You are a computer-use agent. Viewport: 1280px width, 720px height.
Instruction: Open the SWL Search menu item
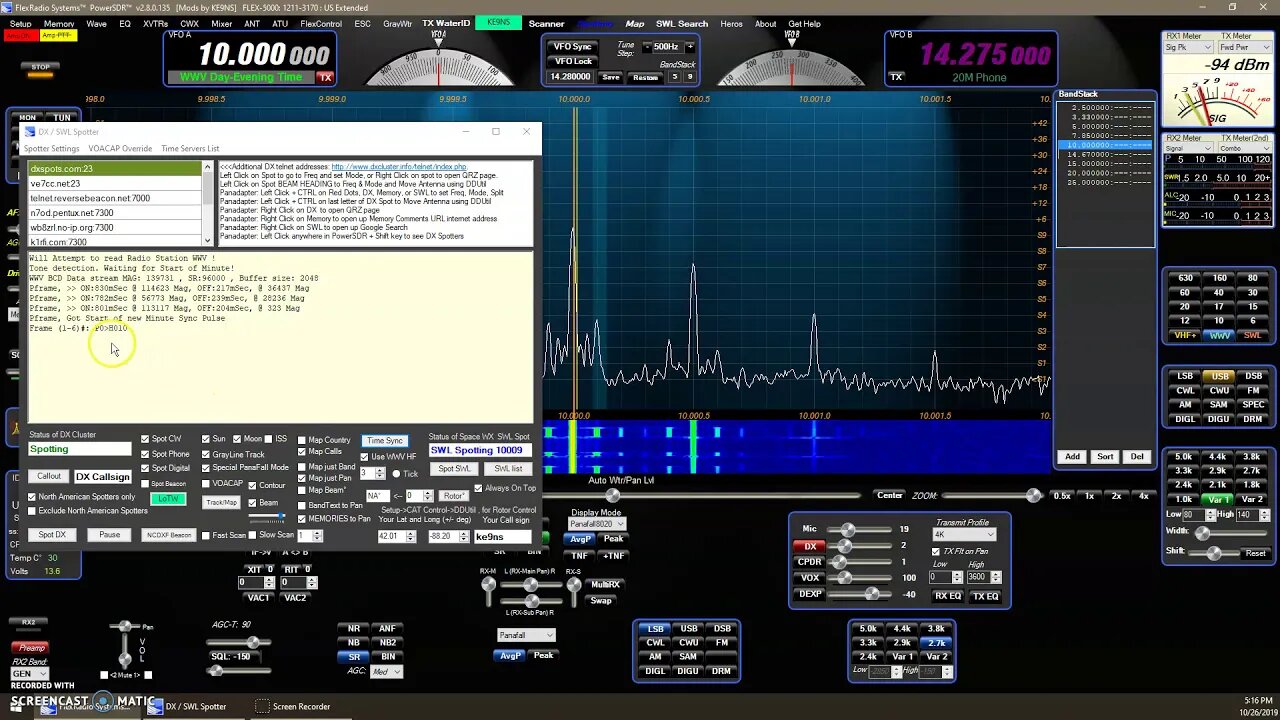681,24
